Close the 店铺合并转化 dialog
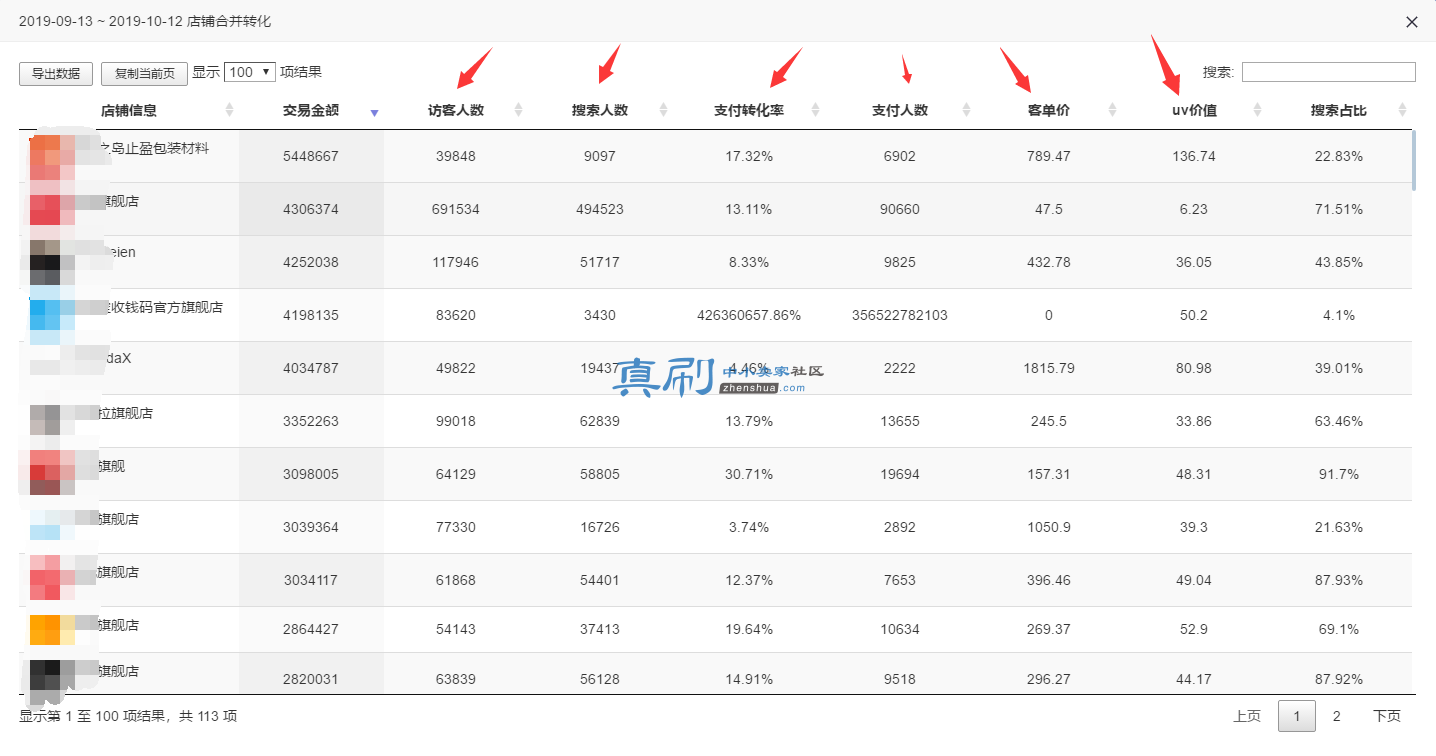This screenshot has height=756, width=1436. tap(1412, 22)
